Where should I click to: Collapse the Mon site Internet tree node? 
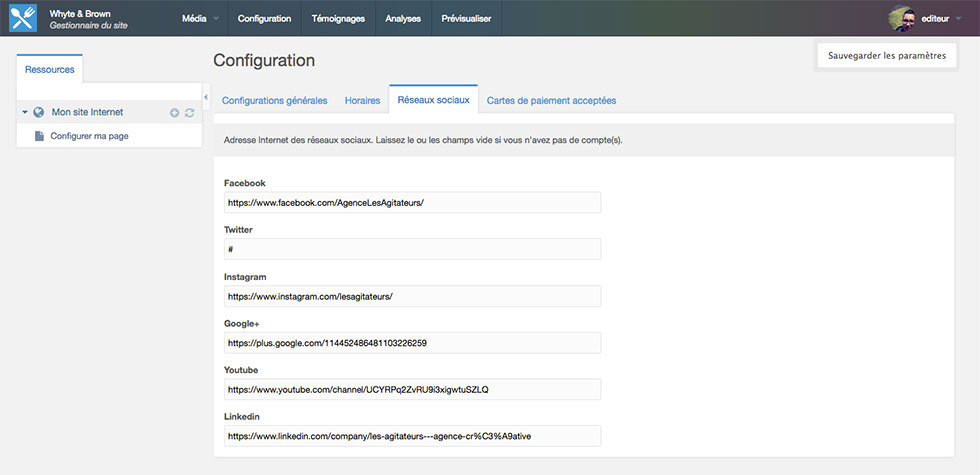click(x=25, y=112)
